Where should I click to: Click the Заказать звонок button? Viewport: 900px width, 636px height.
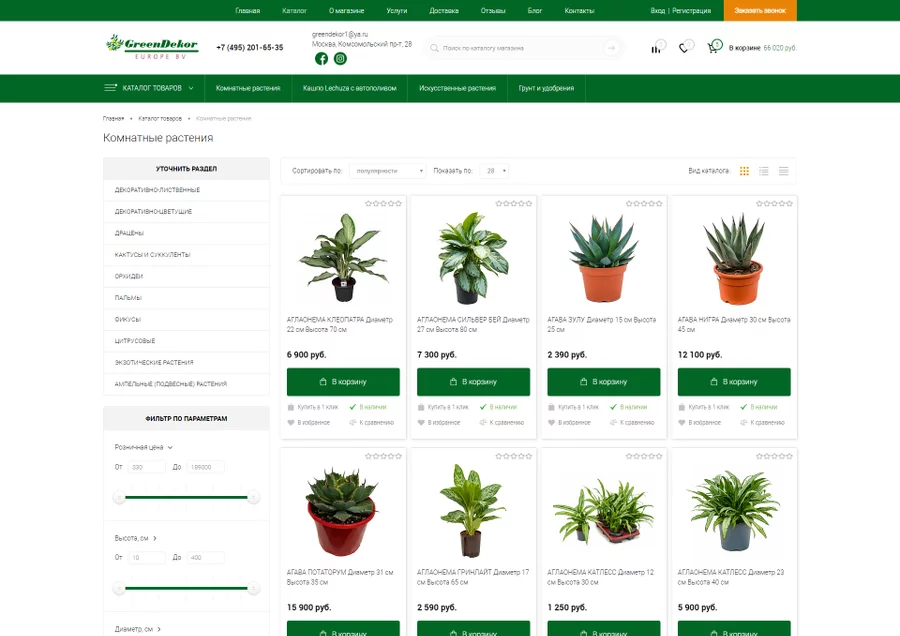click(760, 10)
